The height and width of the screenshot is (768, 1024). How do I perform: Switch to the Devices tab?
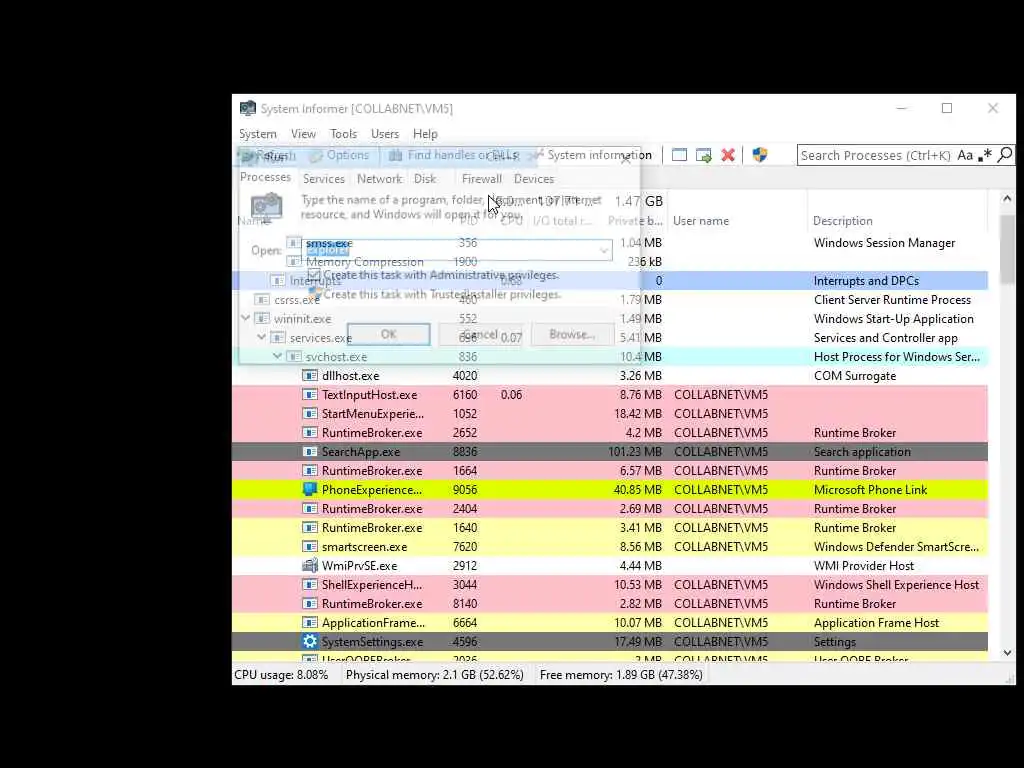pyautogui.click(x=534, y=178)
